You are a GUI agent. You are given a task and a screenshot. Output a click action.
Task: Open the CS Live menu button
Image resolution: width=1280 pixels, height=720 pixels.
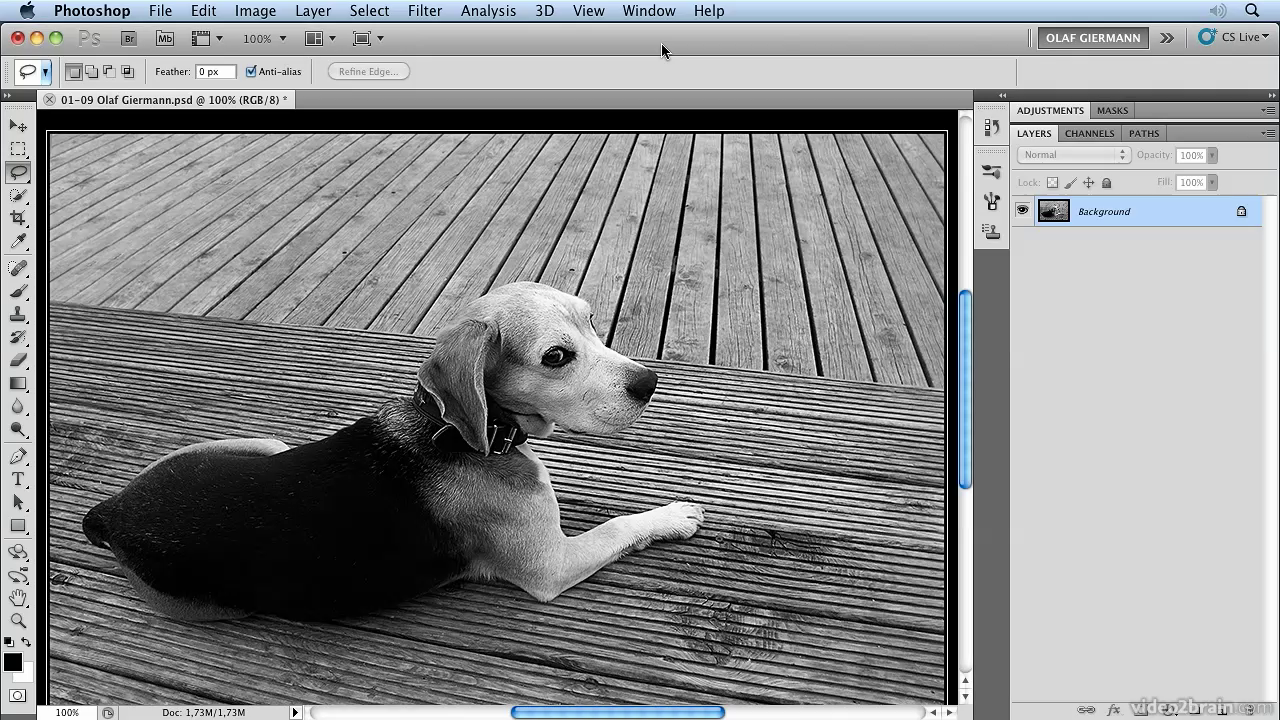pyautogui.click(x=1234, y=38)
